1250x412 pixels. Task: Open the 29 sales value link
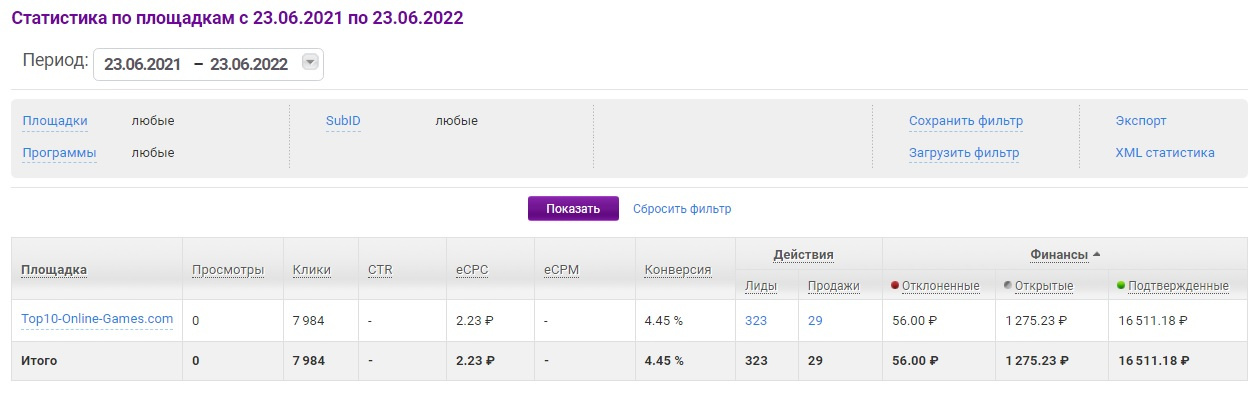[x=815, y=320]
